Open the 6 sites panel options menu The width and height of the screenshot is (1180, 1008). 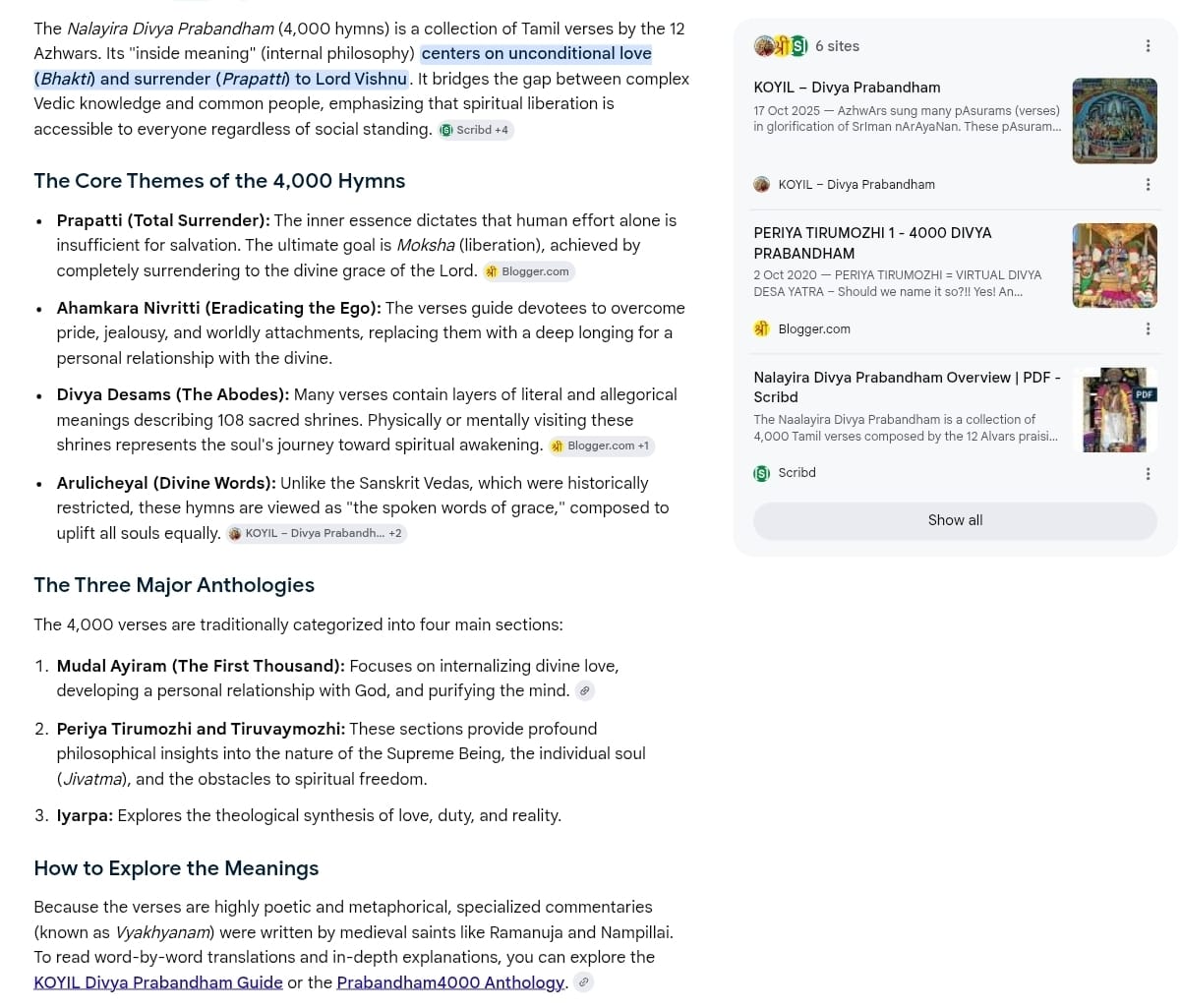[1148, 46]
